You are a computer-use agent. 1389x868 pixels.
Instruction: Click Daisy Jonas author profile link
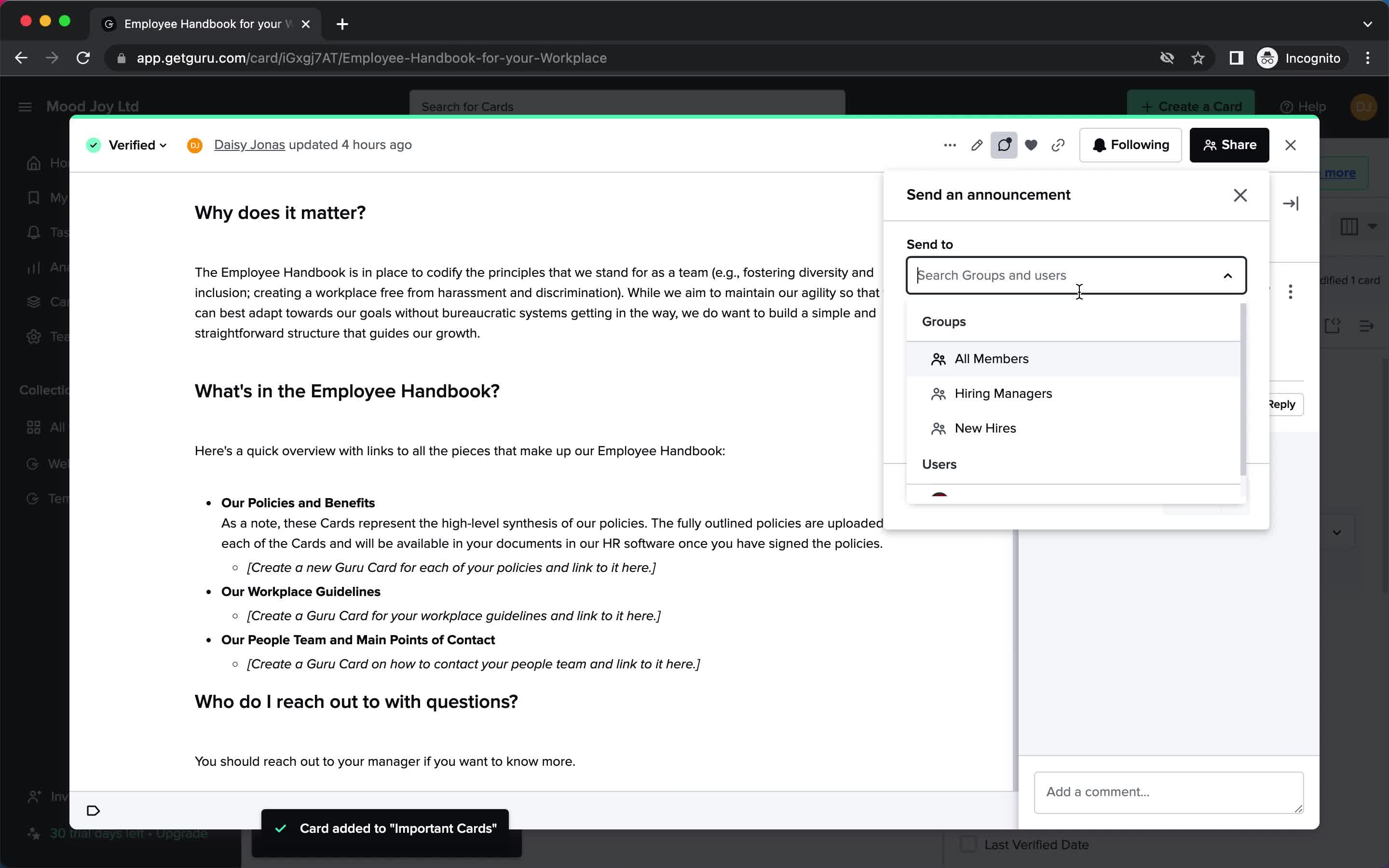point(248,144)
